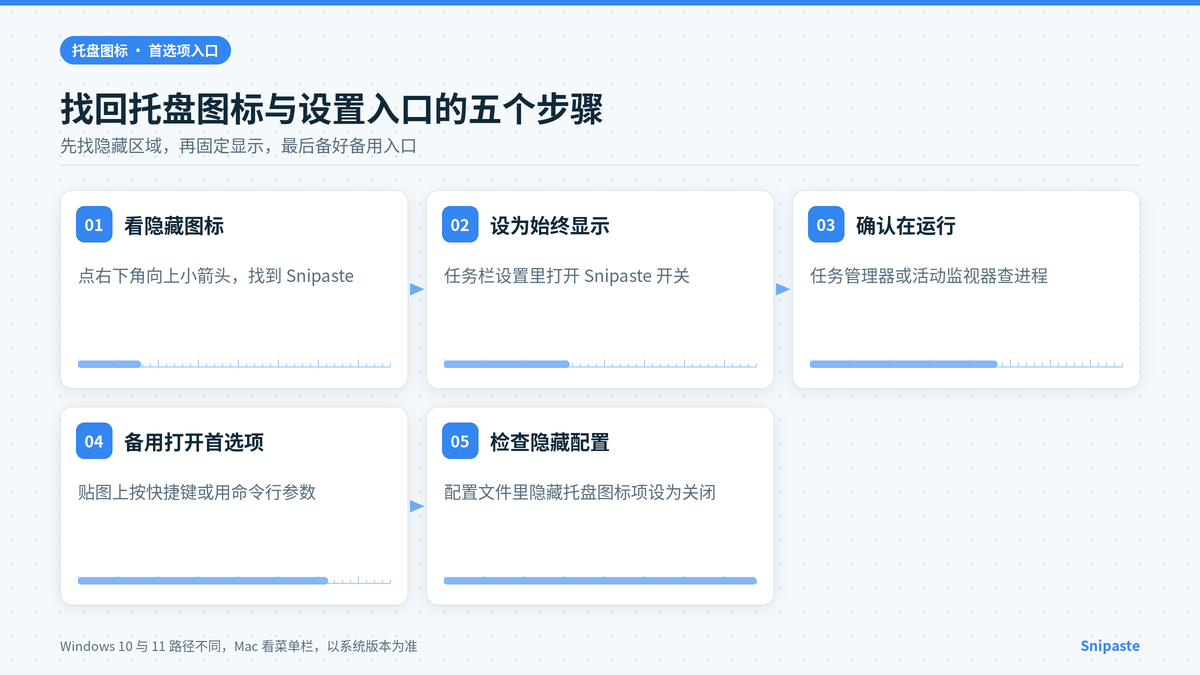The image size is (1200, 675).
Task: Click the arrow between steps 01 and 02
Action: pyautogui.click(x=417, y=290)
